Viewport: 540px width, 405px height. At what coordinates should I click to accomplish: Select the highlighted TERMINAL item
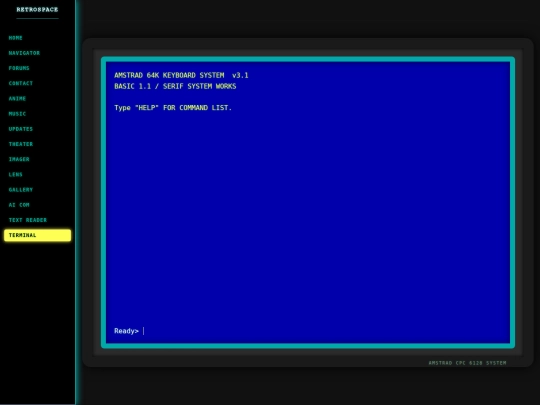pyautogui.click(x=38, y=235)
